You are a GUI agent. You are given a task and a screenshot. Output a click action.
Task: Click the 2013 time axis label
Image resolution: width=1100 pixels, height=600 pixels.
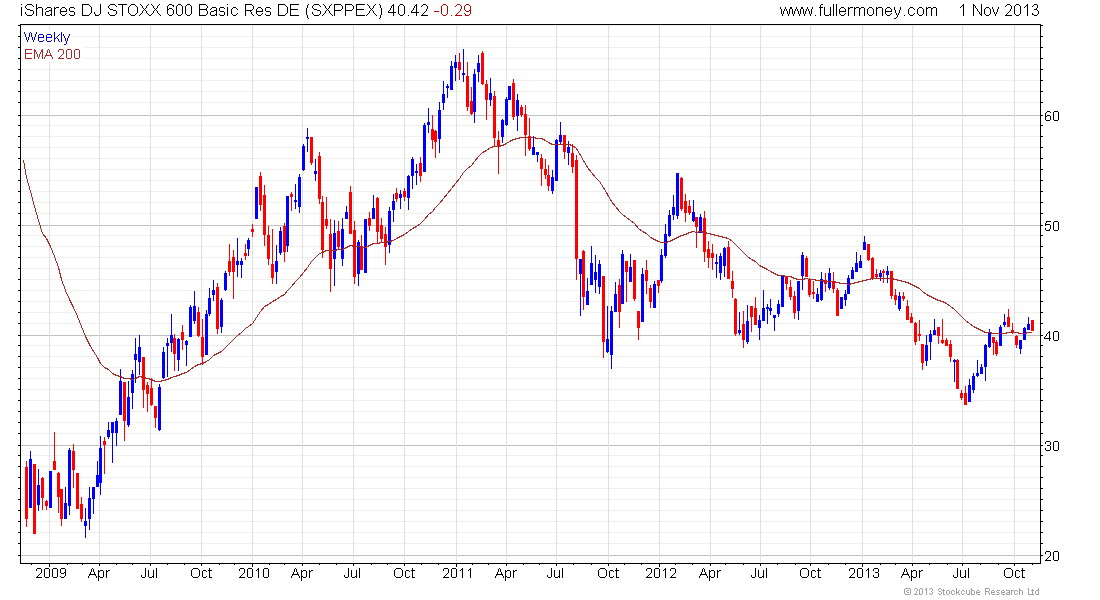[x=864, y=573]
